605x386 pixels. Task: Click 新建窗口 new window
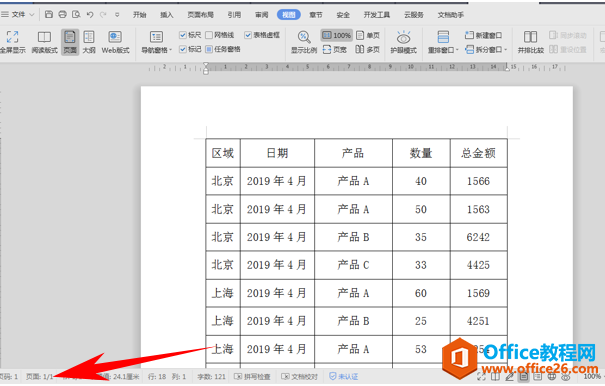tap(483, 36)
